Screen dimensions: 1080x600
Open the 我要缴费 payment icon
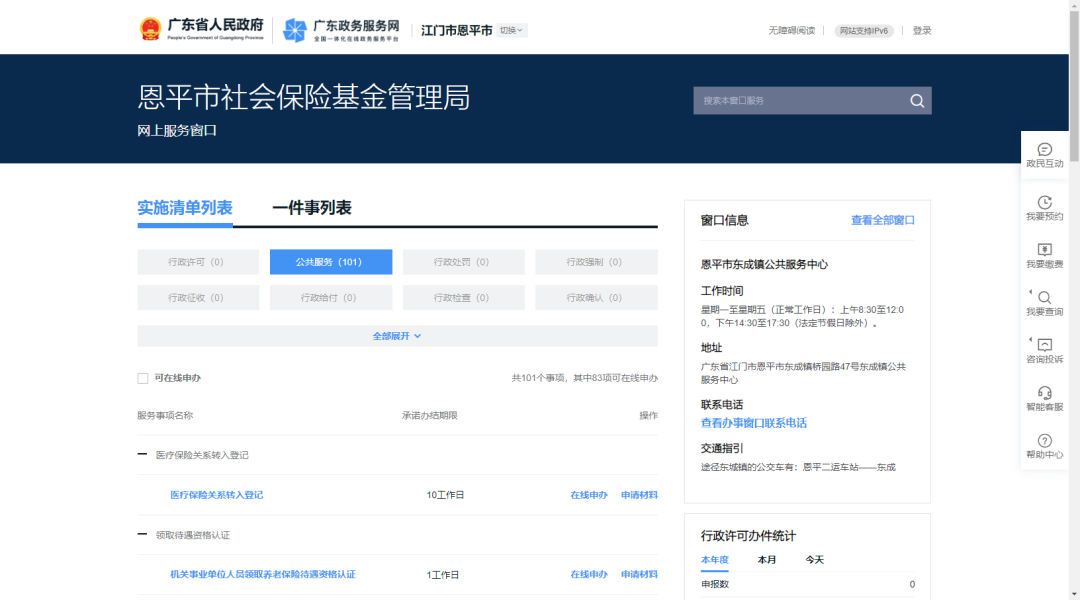click(x=1045, y=255)
